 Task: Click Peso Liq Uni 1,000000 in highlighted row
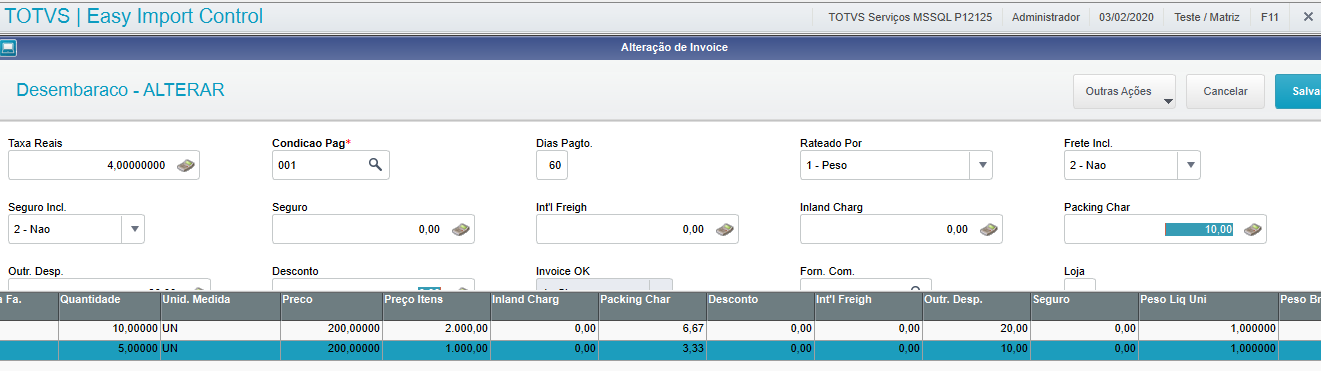tap(1209, 349)
